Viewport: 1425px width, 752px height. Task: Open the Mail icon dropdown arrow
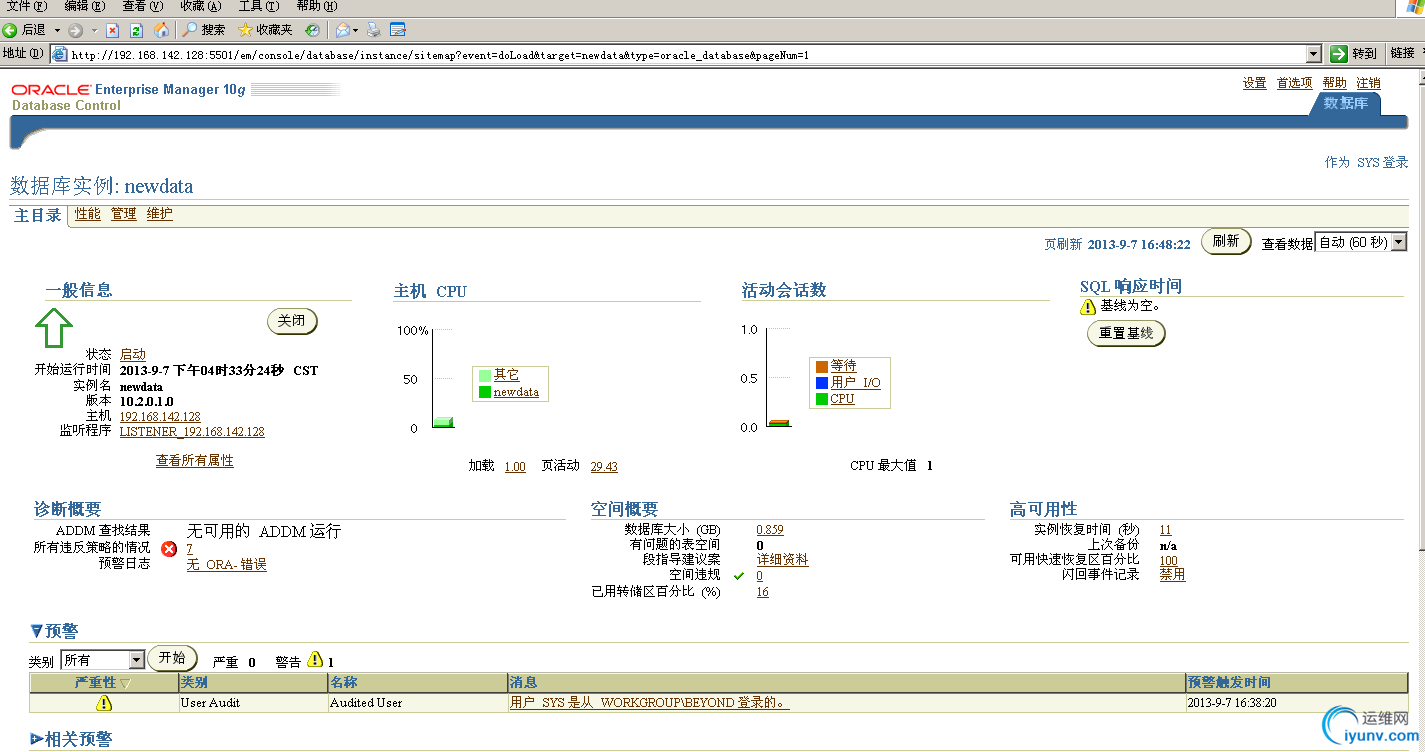pos(357,30)
